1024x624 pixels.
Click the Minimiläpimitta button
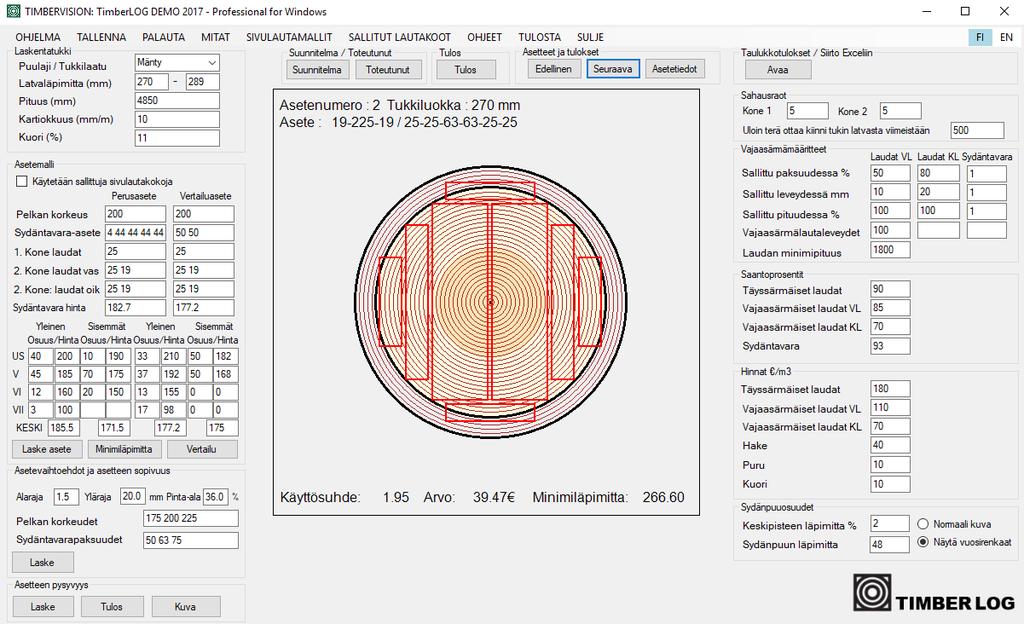tap(124, 449)
